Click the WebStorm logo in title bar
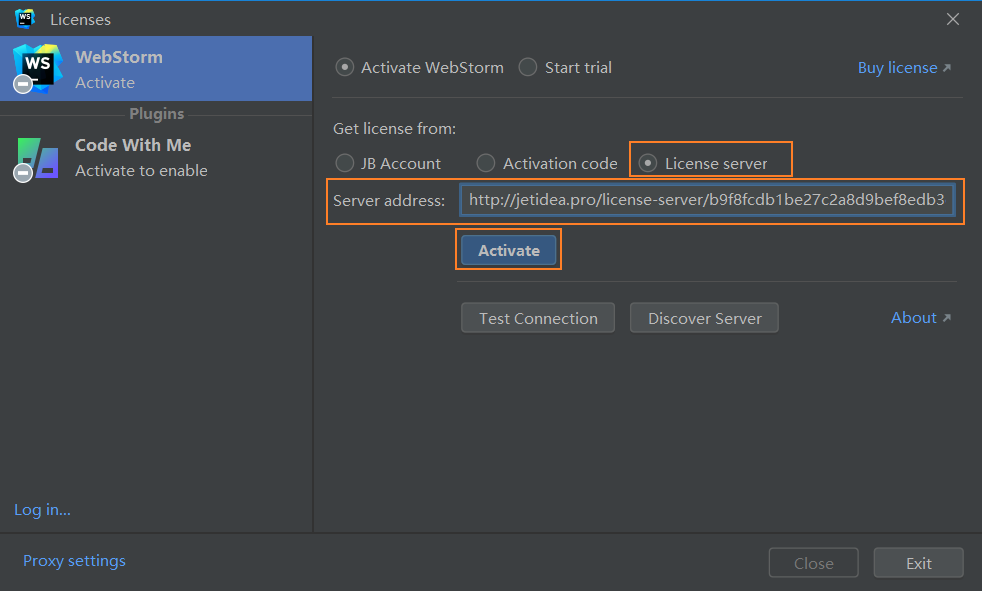Image resolution: width=982 pixels, height=591 pixels. pos(25,19)
